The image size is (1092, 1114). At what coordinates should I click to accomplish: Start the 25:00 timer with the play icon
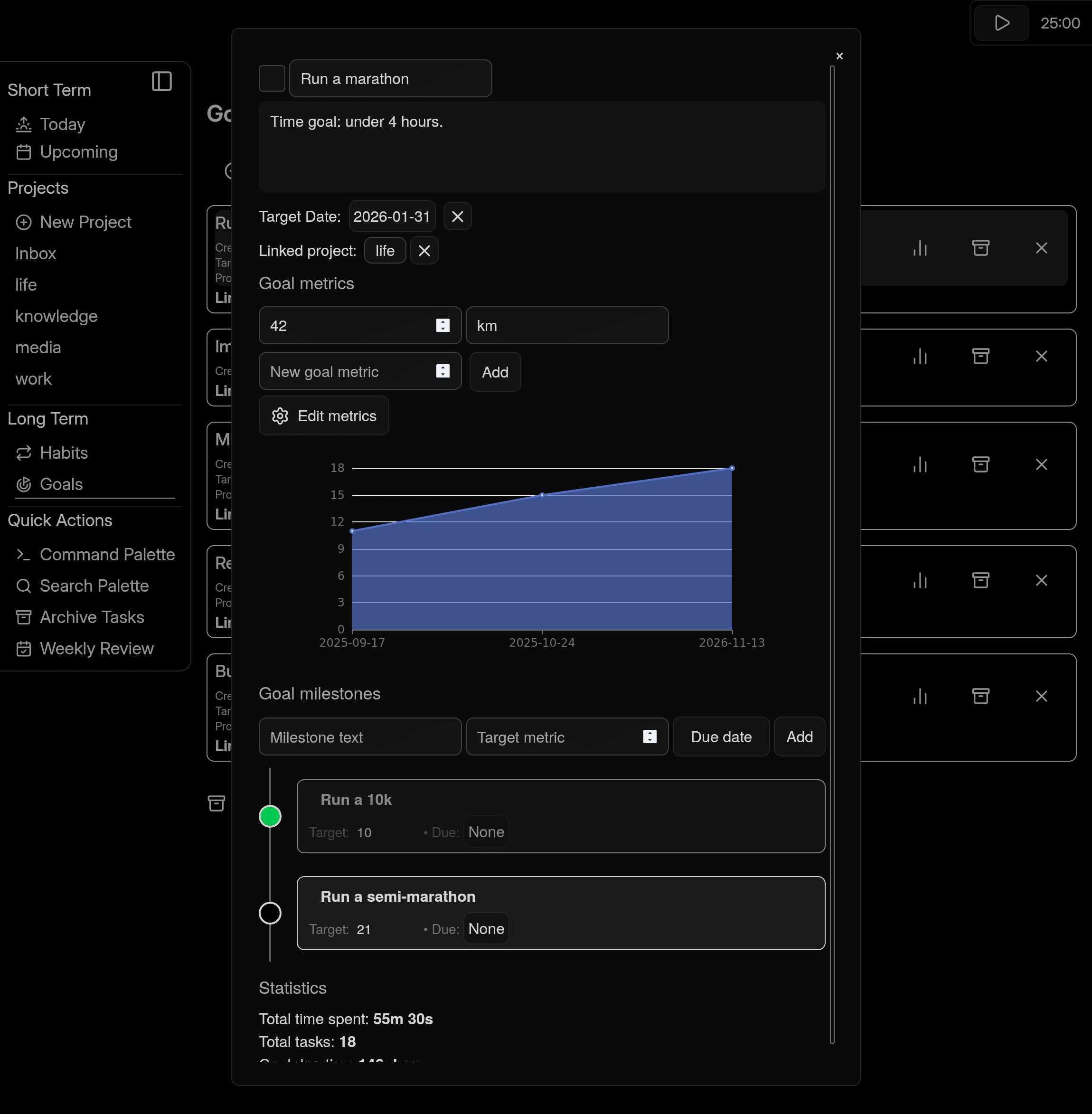click(1001, 23)
